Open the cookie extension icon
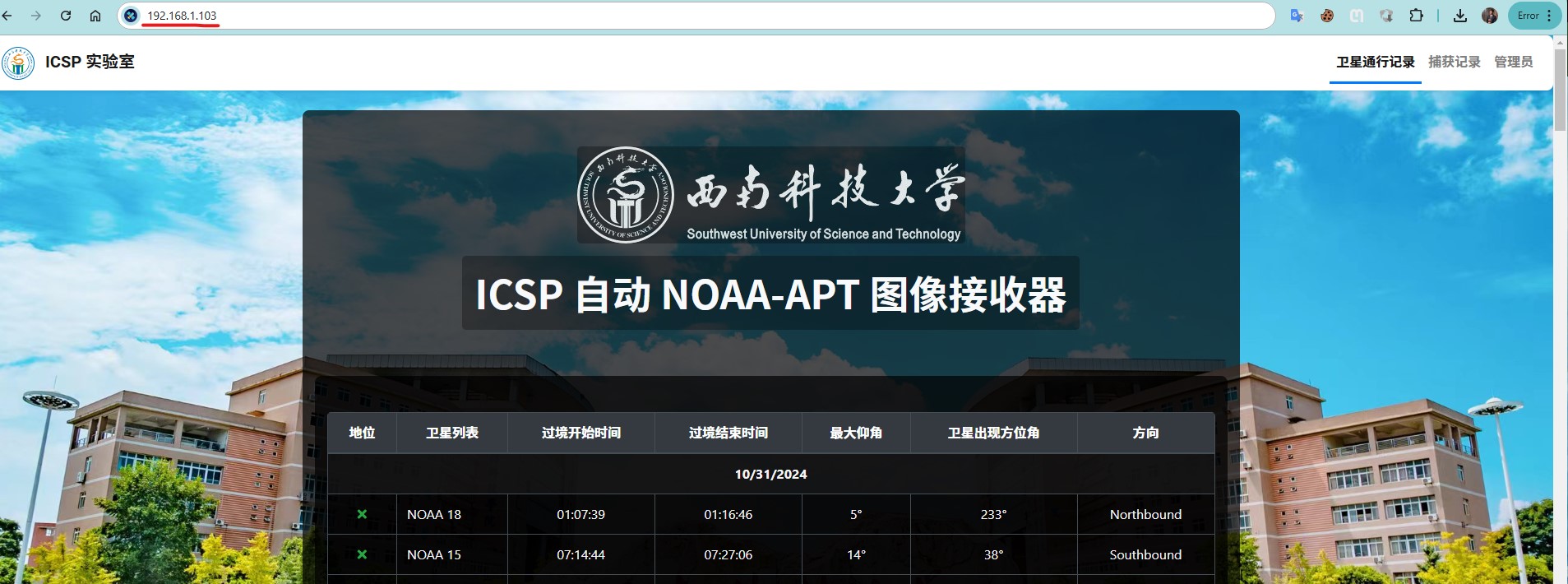This screenshot has height=584, width=1568. (x=1327, y=16)
